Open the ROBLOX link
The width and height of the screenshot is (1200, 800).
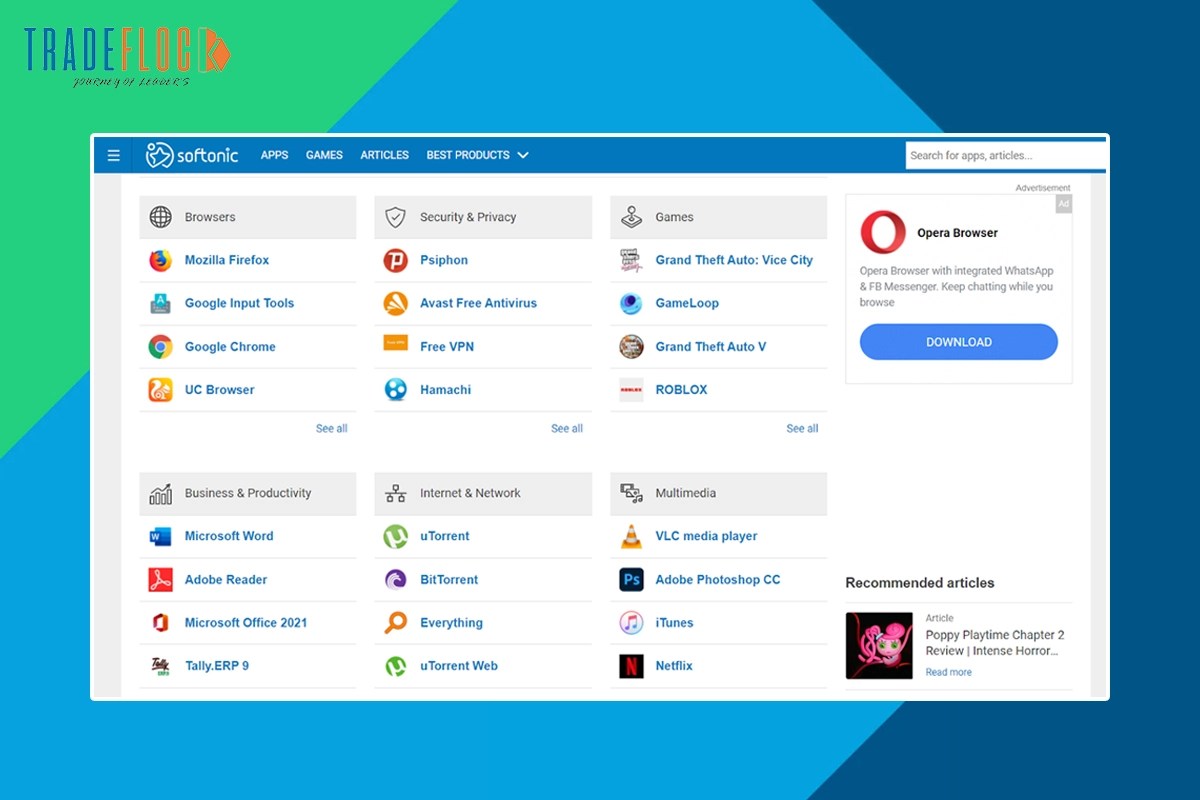click(x=681, y=390)
